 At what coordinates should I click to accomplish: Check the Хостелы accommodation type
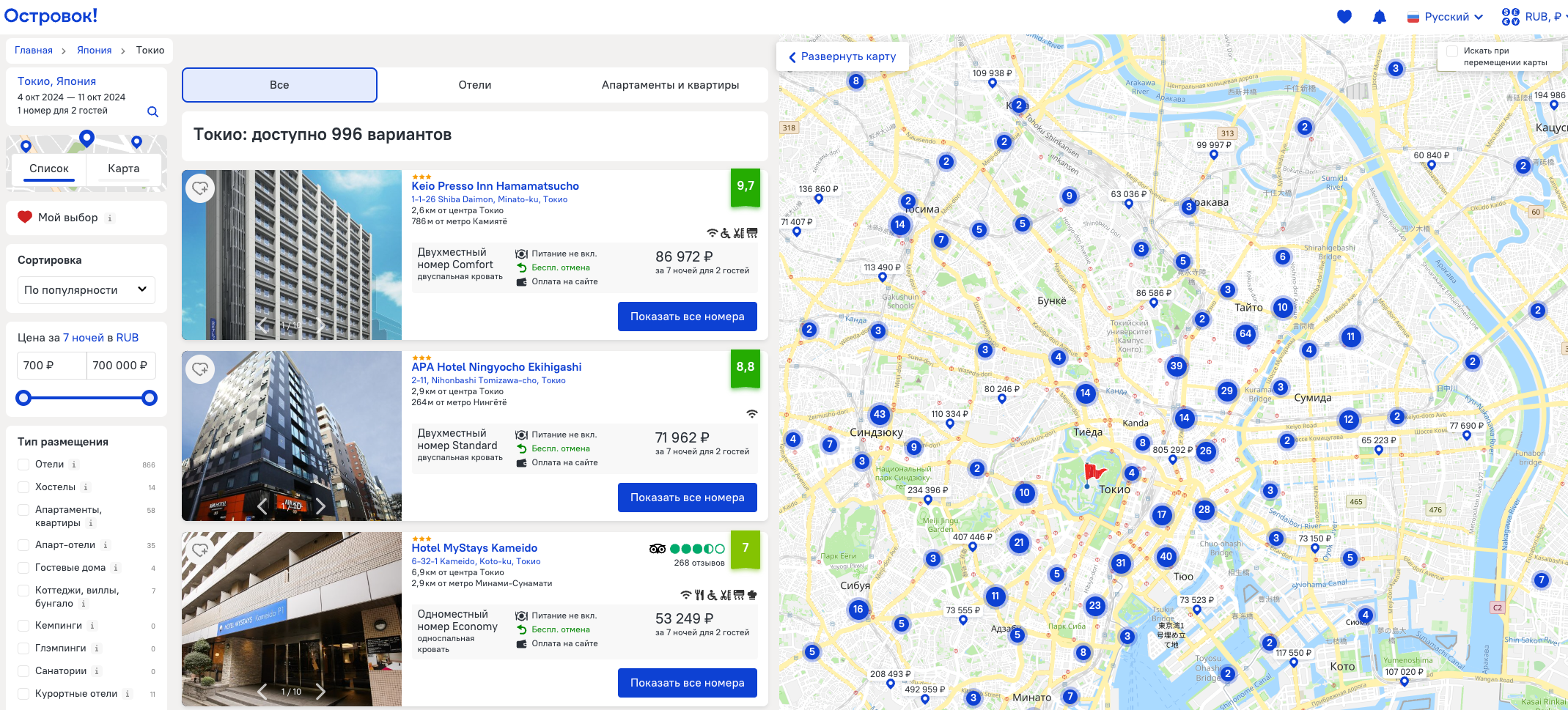click(23, 487)
